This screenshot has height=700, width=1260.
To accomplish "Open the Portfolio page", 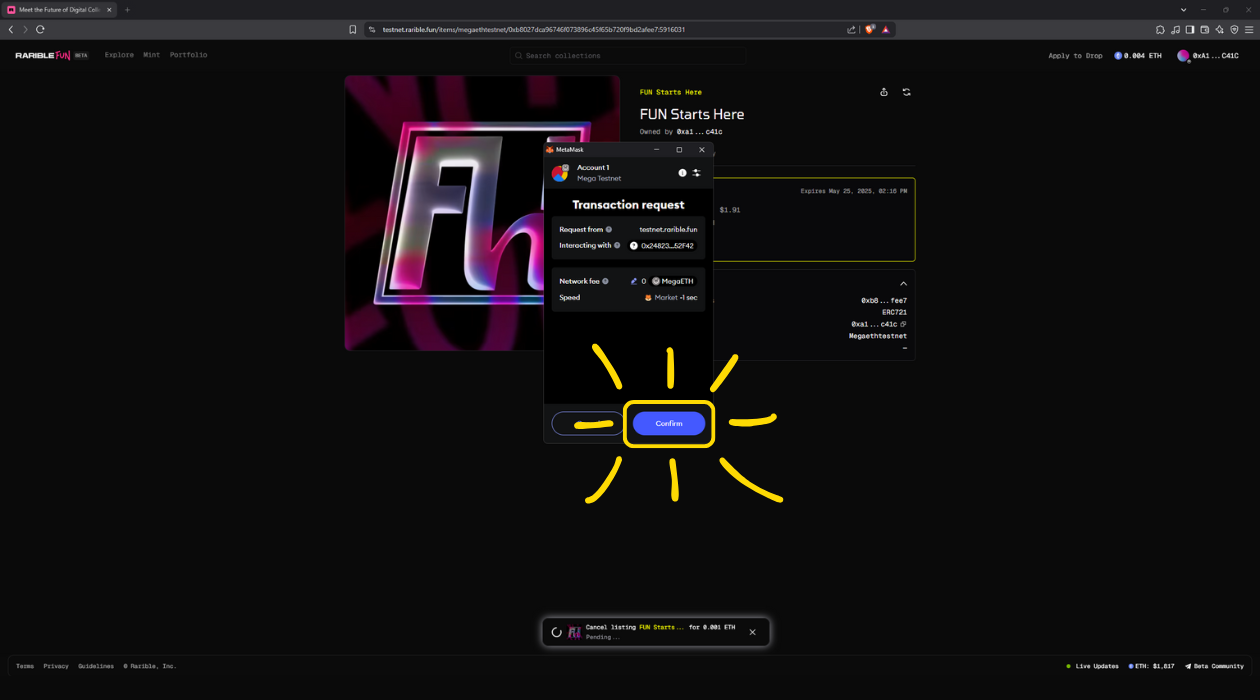I will tap(189, 55).
